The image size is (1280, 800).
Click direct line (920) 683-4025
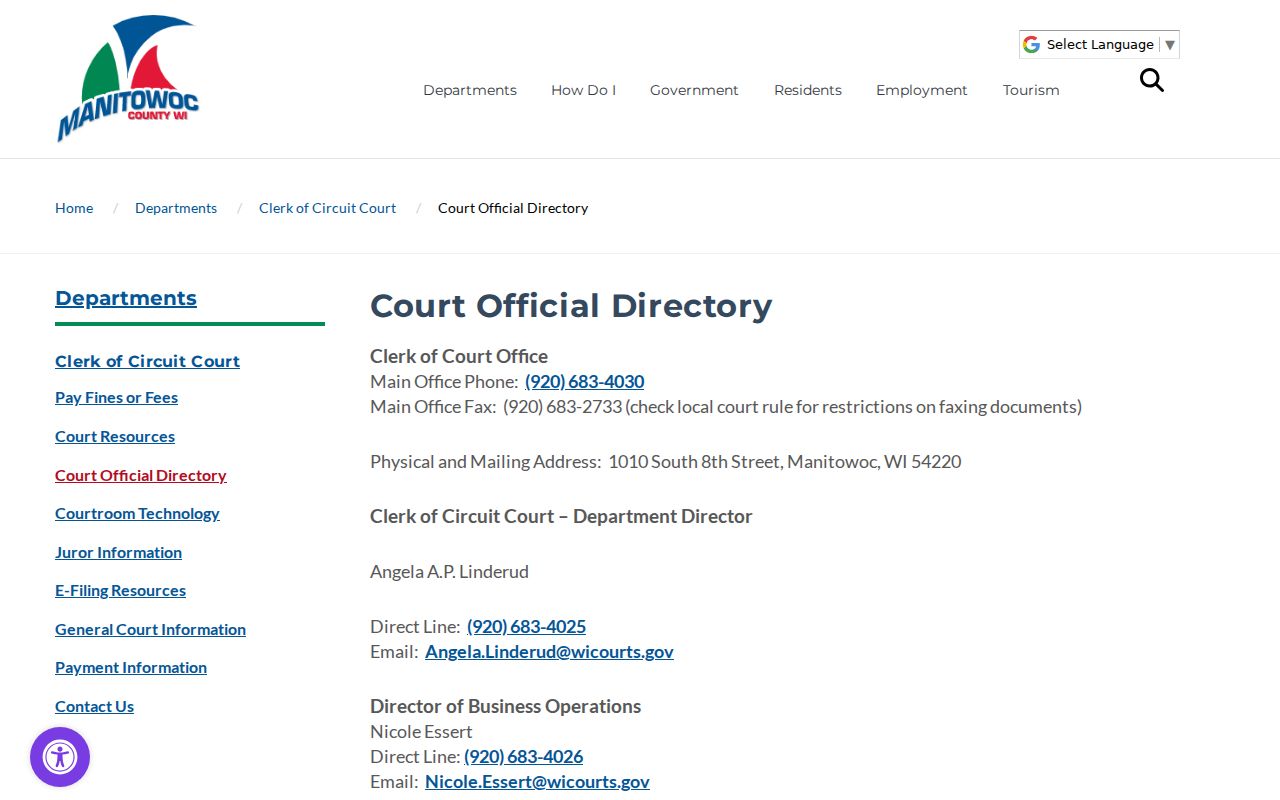(526, 627)
